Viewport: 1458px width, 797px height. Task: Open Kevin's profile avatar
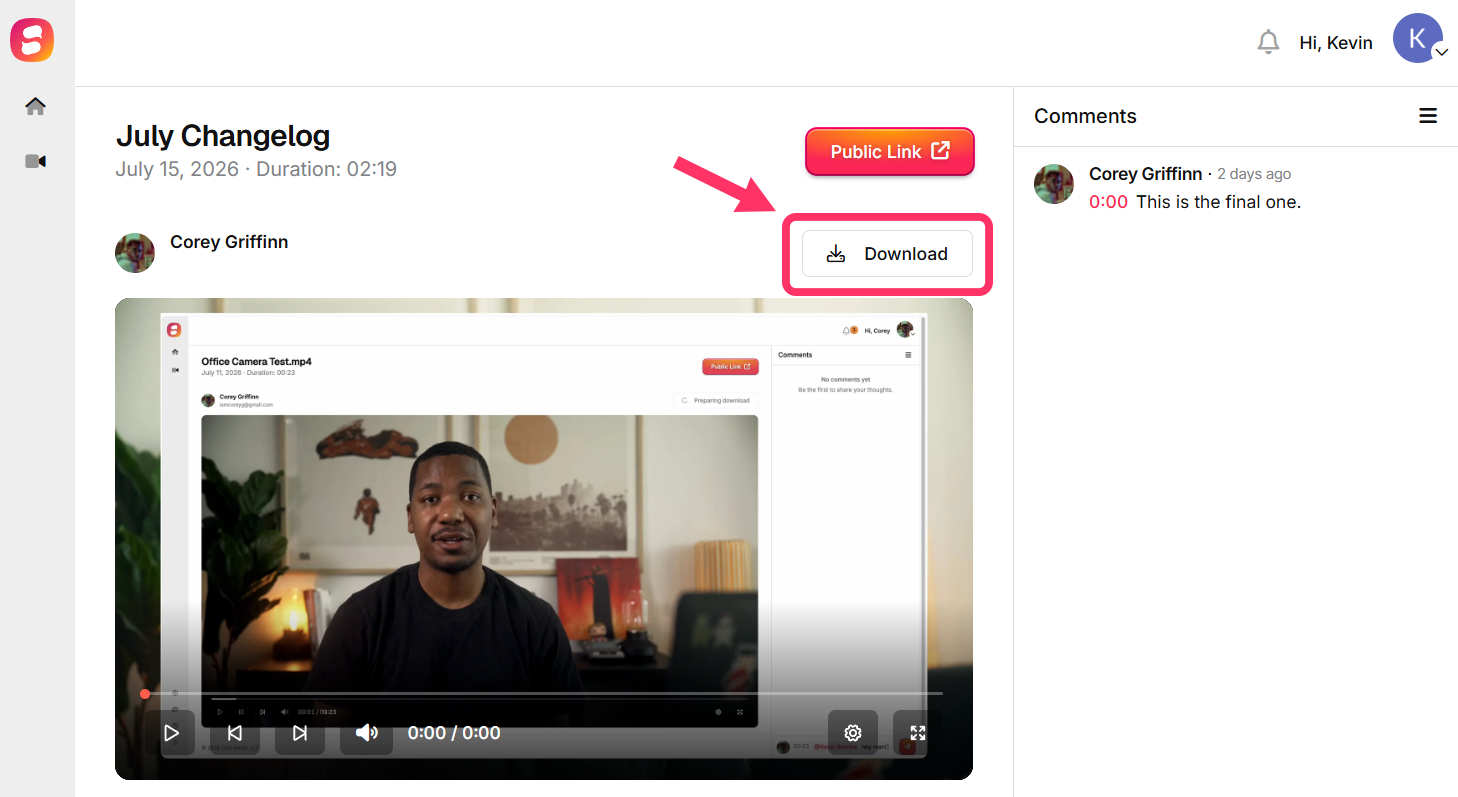point(1417,38)
